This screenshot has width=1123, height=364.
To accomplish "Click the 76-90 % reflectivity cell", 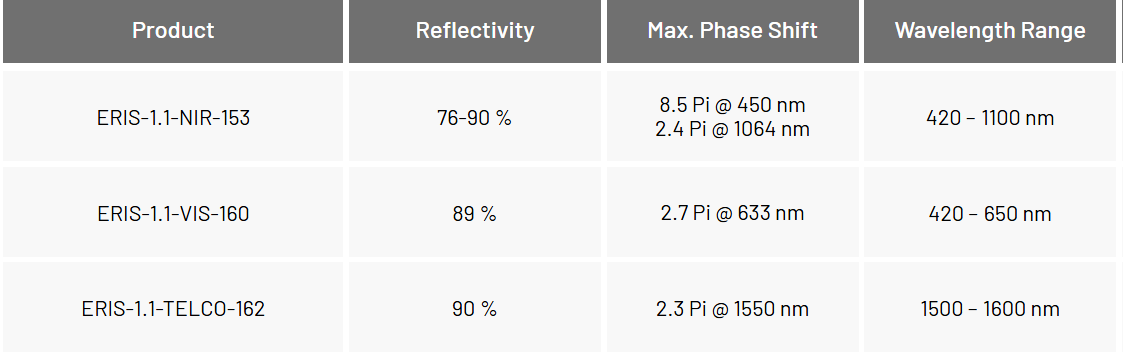I will 475,116.
